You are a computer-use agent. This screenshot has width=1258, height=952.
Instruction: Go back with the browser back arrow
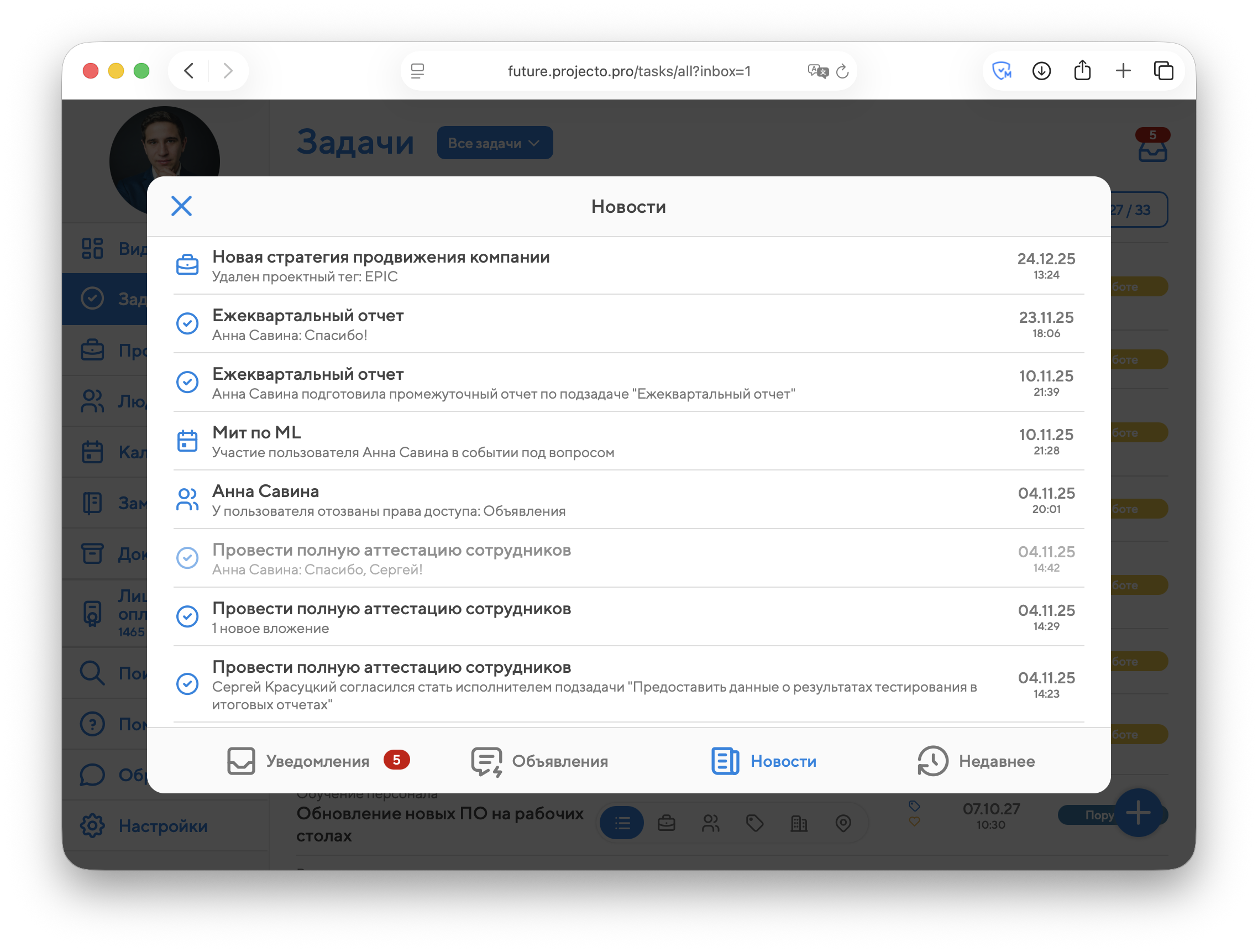point(190,71)
